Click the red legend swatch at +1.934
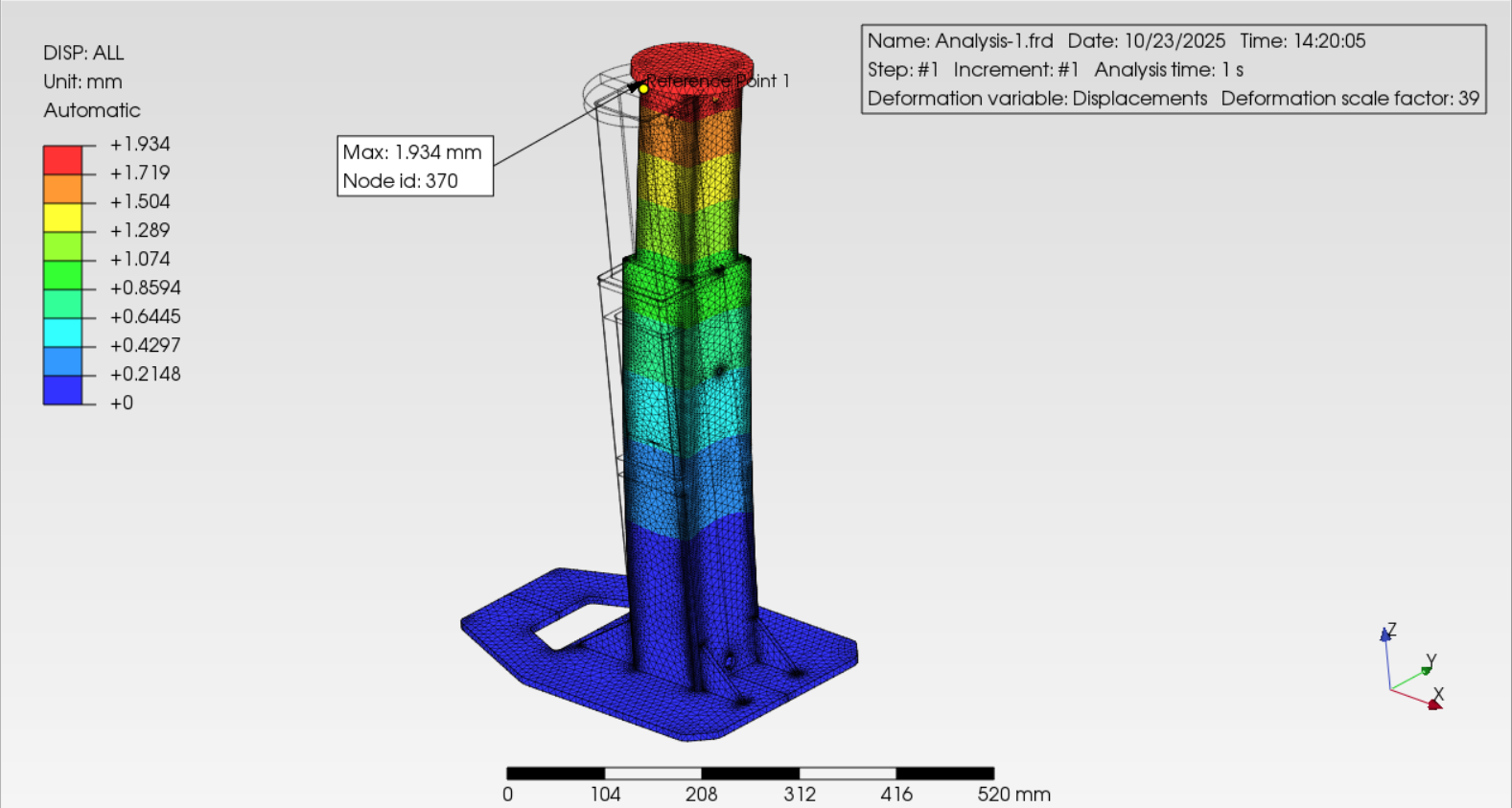This screenshot has height=808, width=1512. (62, 159)
